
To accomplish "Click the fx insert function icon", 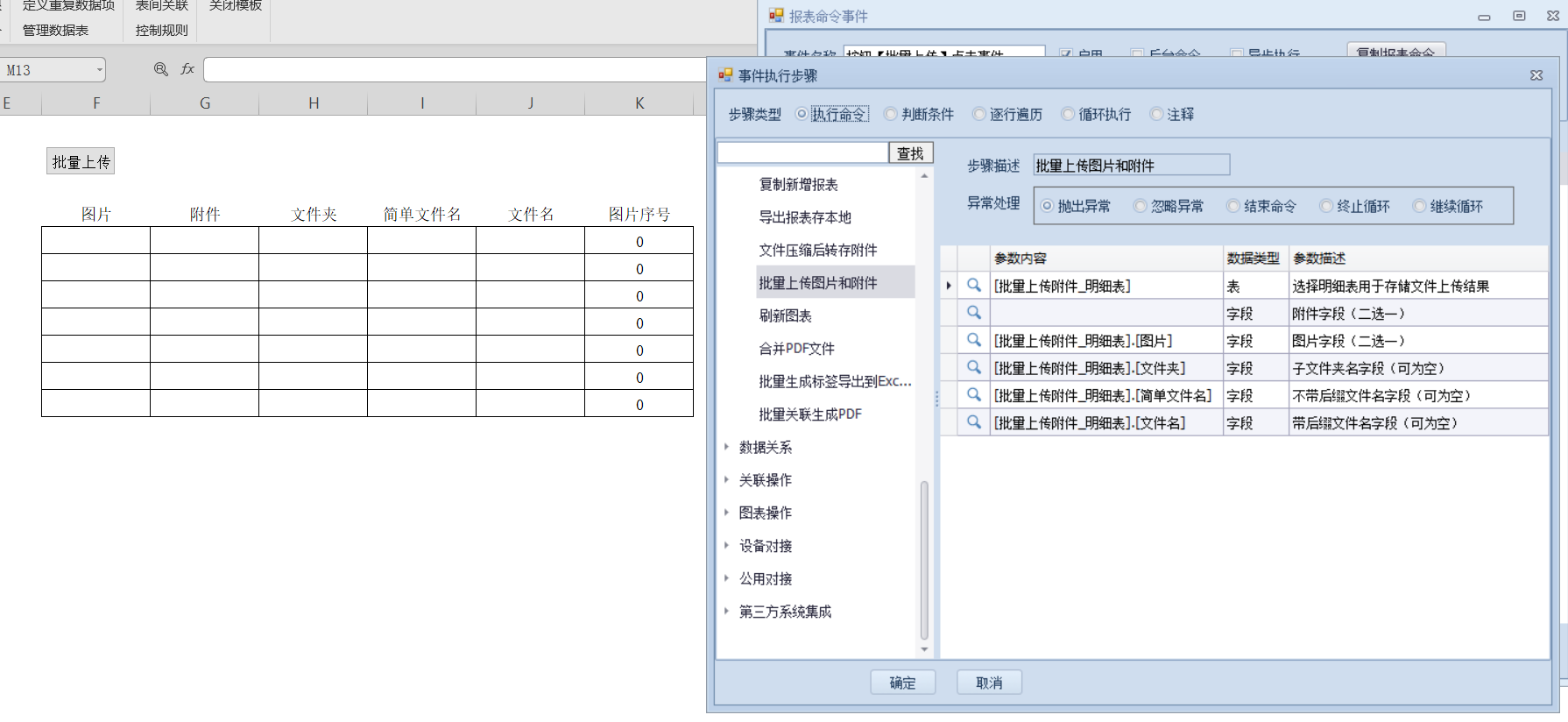I will [187, 69].
